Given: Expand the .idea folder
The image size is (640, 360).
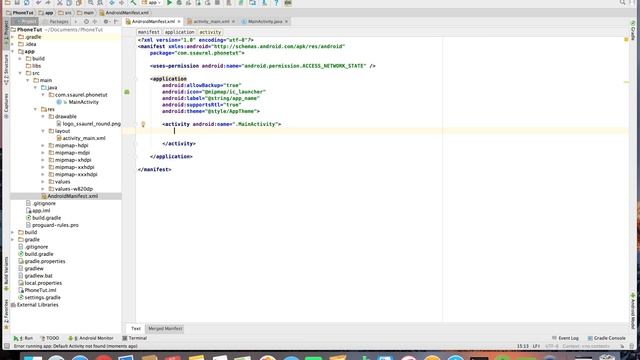Looking at the screenshot, I should pos(13,44).
